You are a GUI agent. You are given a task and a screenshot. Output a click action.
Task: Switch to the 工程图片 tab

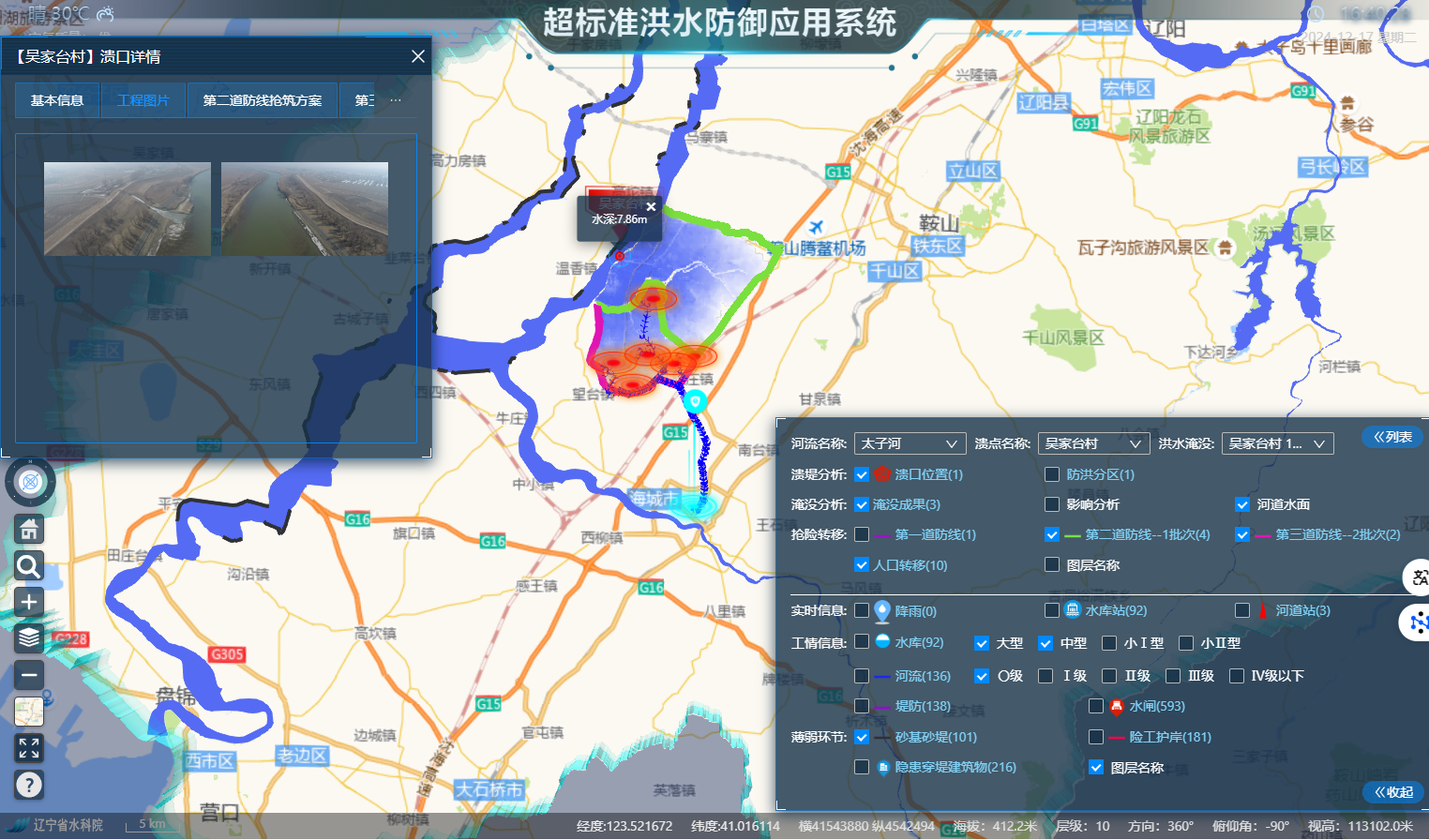click(143, 100)
